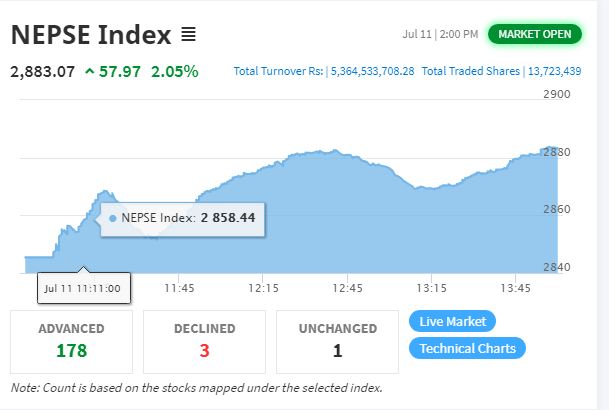Click the Total Traded Shares value

pos(555,71)
